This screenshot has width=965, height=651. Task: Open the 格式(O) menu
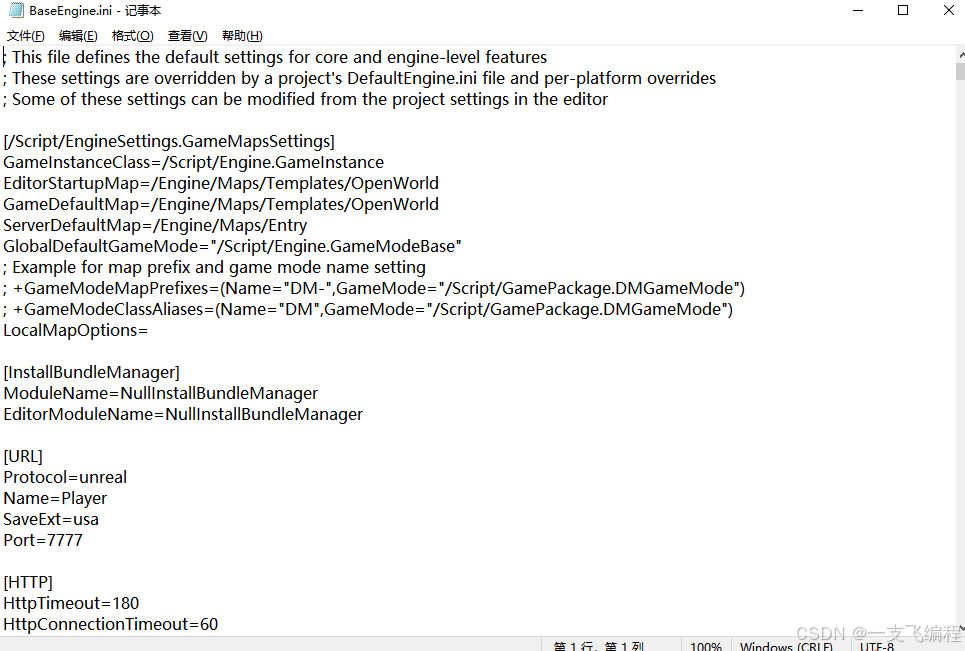click(132, 36)
